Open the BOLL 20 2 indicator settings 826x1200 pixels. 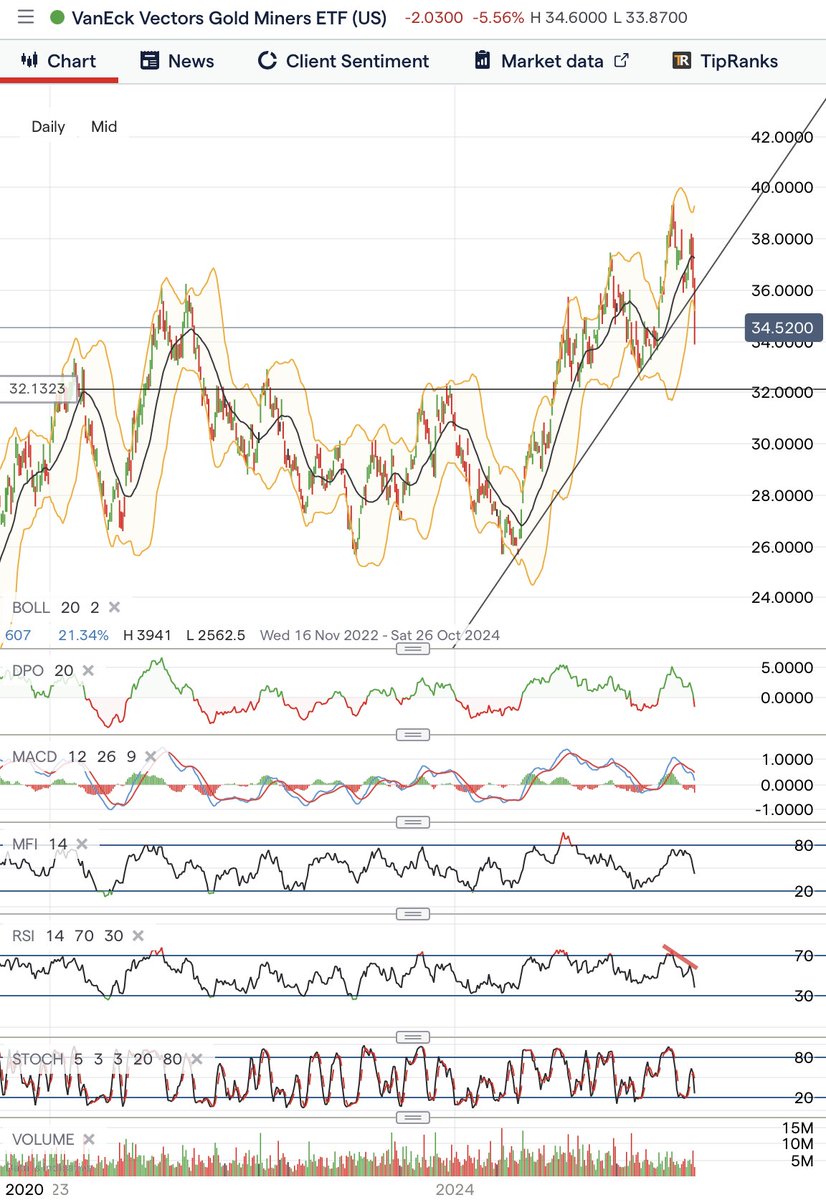(55, 607)
